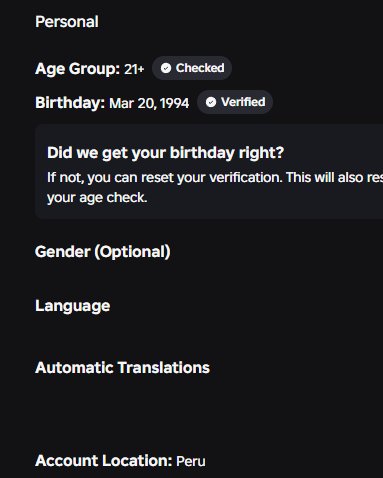The width and height of the screenshot is (383, 478).
Task: Click the reset your verification sentence
Action: (215, 177)
